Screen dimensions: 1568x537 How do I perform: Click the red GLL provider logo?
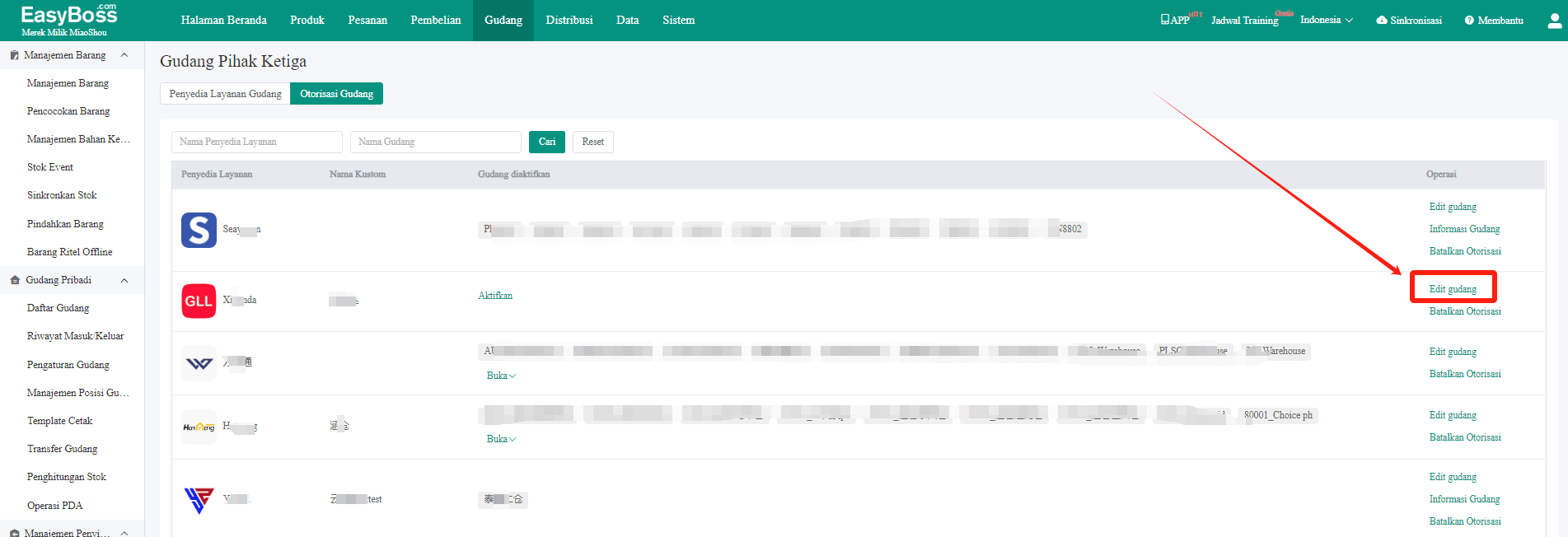click(199, 301)
